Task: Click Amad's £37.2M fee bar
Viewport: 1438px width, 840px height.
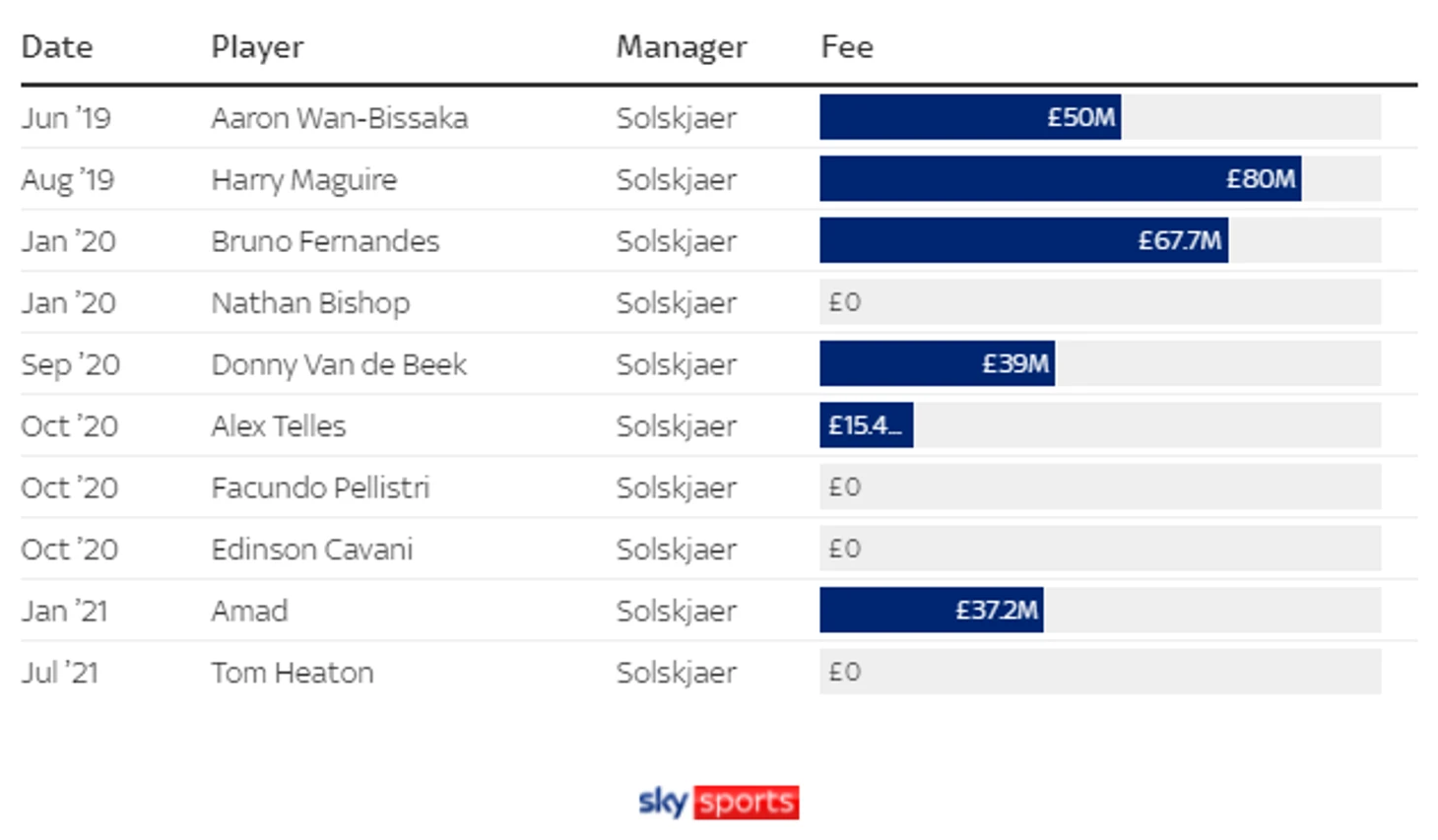Action: [931, 611]
